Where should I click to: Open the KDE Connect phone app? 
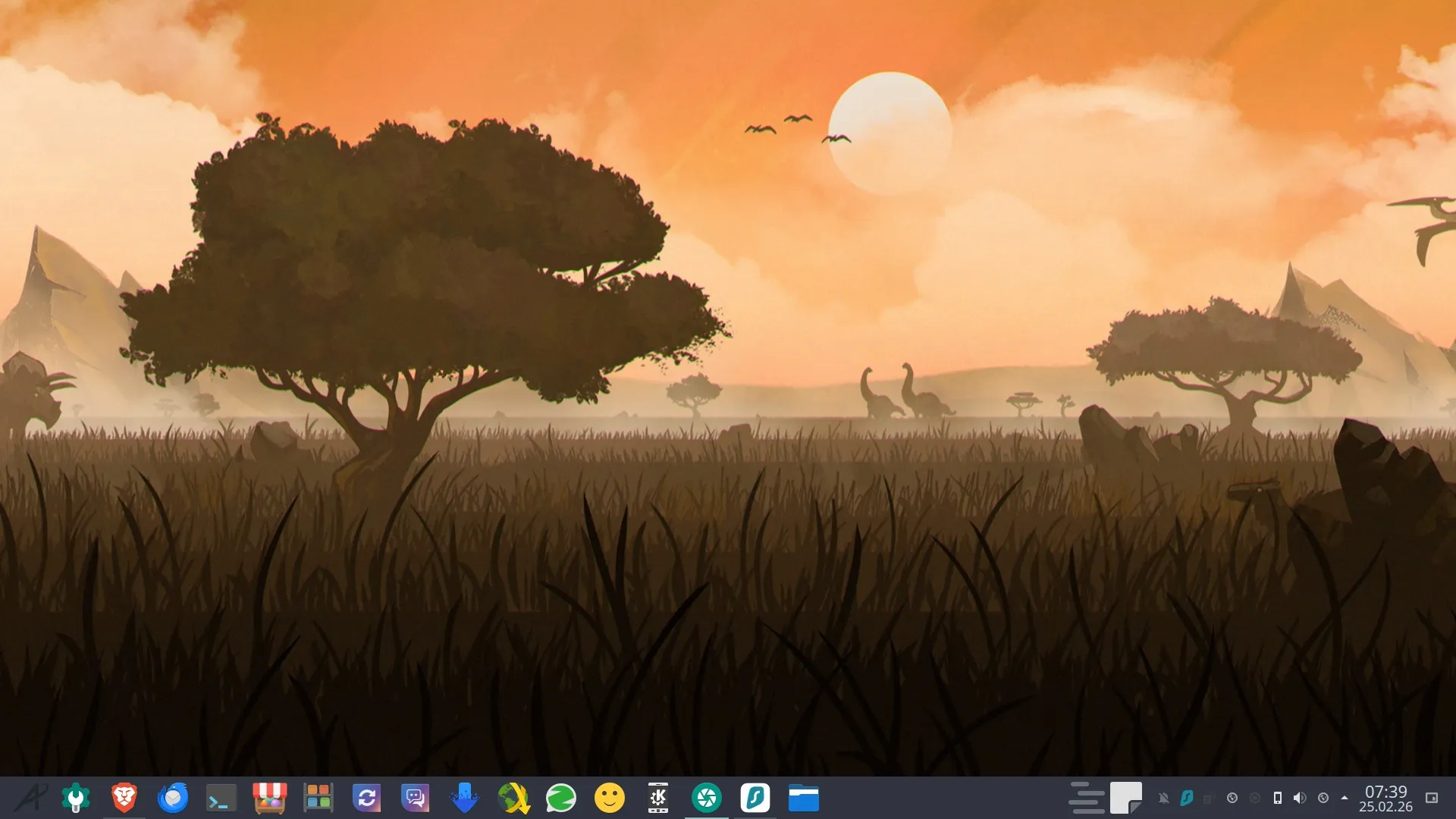coord(658,798)
